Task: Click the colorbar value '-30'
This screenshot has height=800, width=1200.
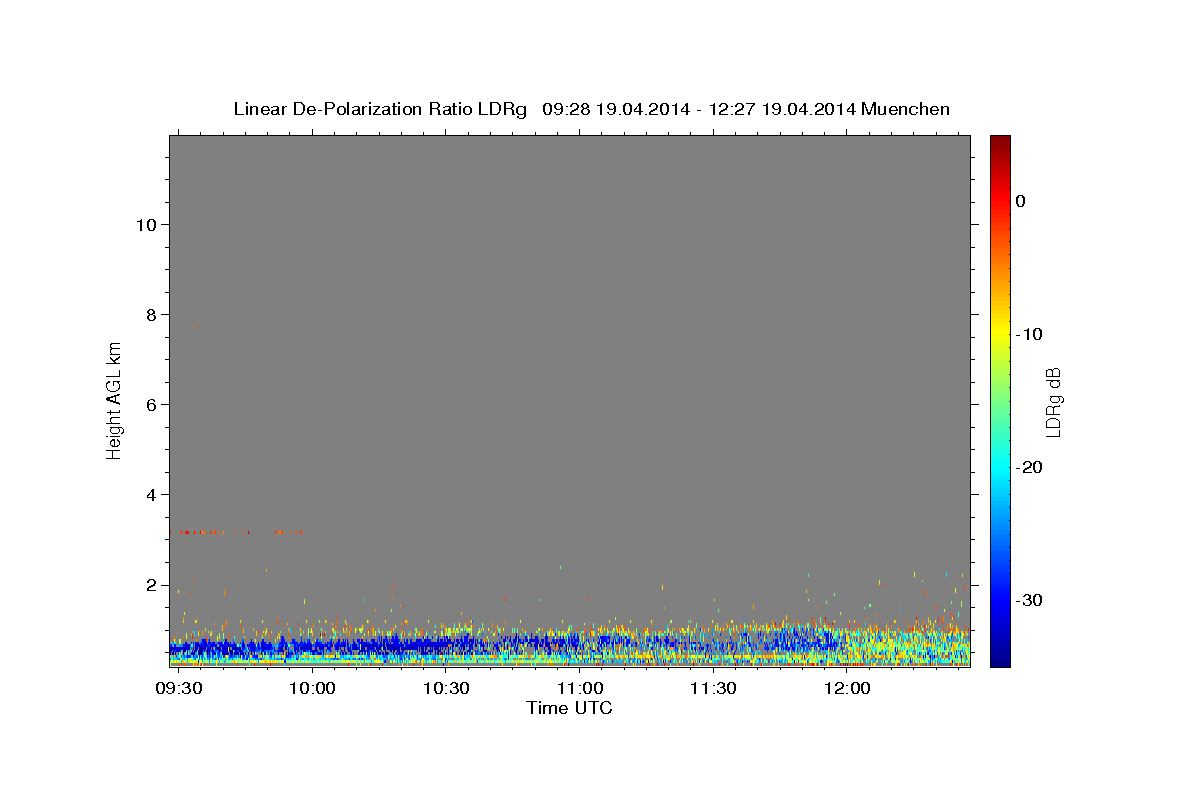Action: [1030, 600]
